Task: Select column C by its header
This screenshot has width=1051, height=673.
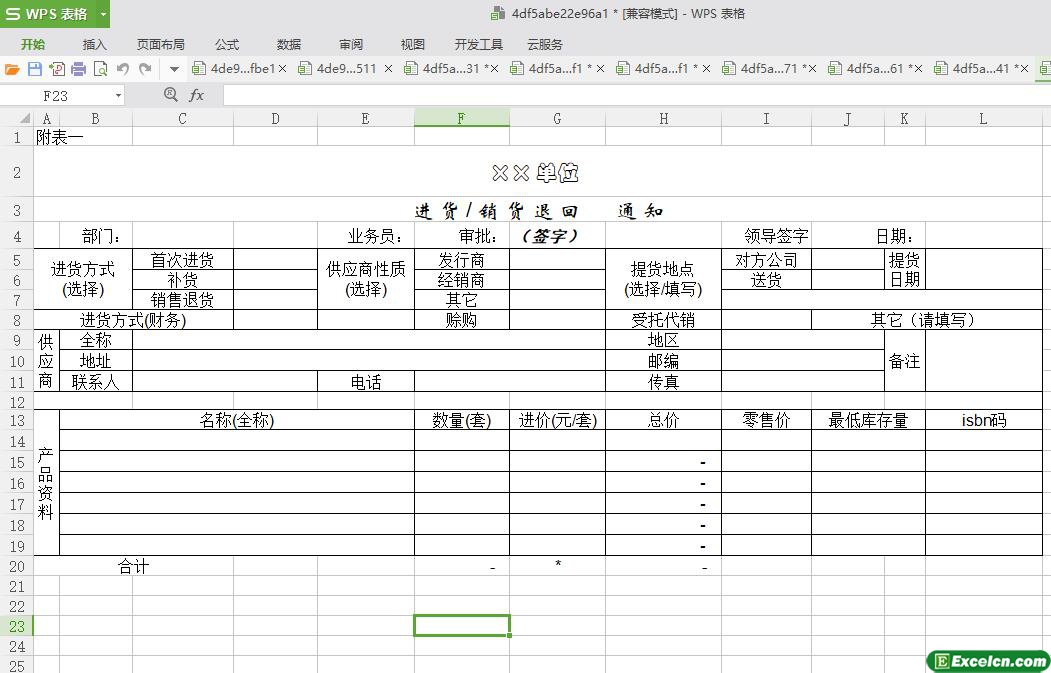Action: (182, 119)
